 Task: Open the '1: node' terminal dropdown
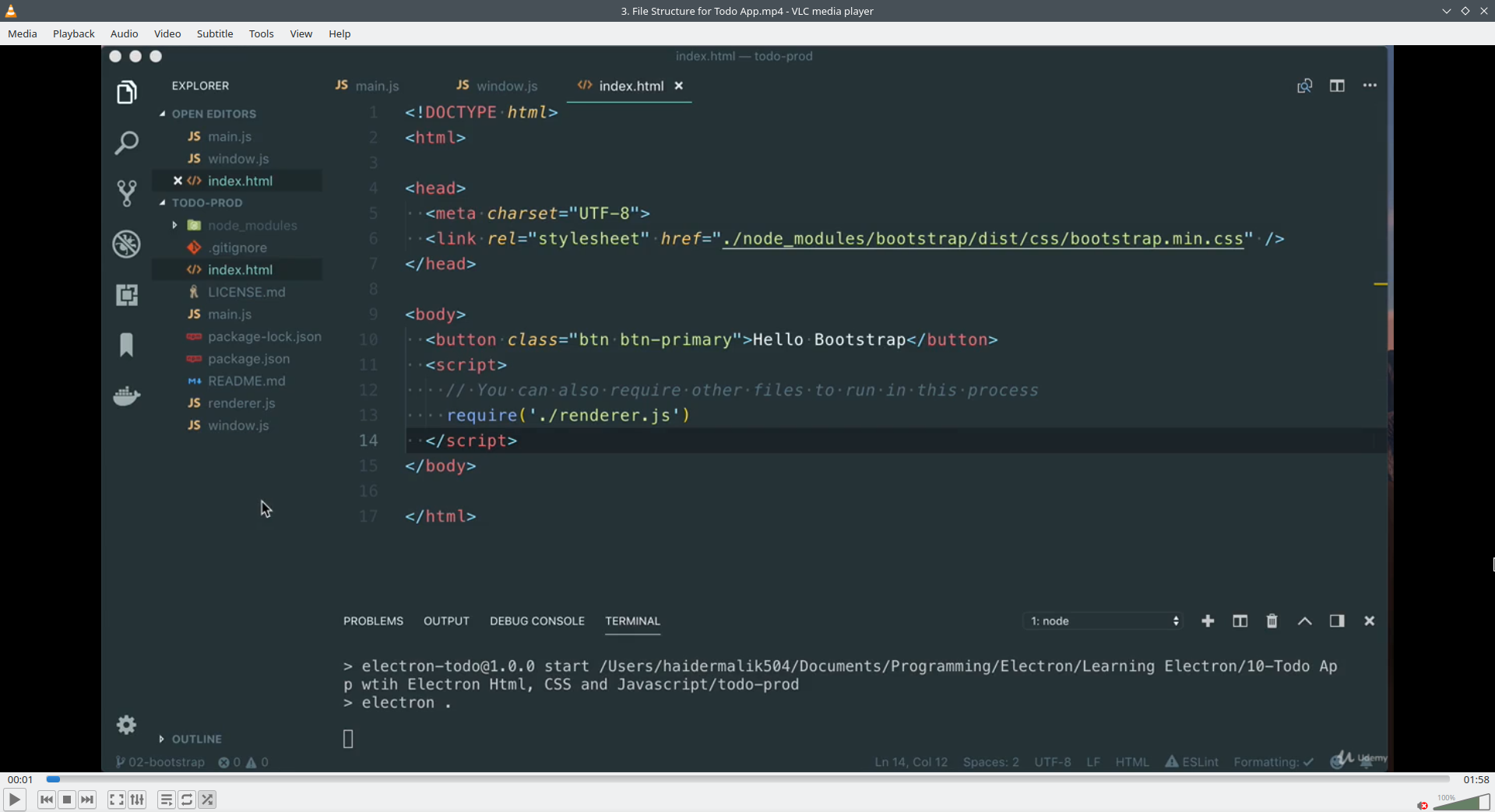coord(1103,621)
